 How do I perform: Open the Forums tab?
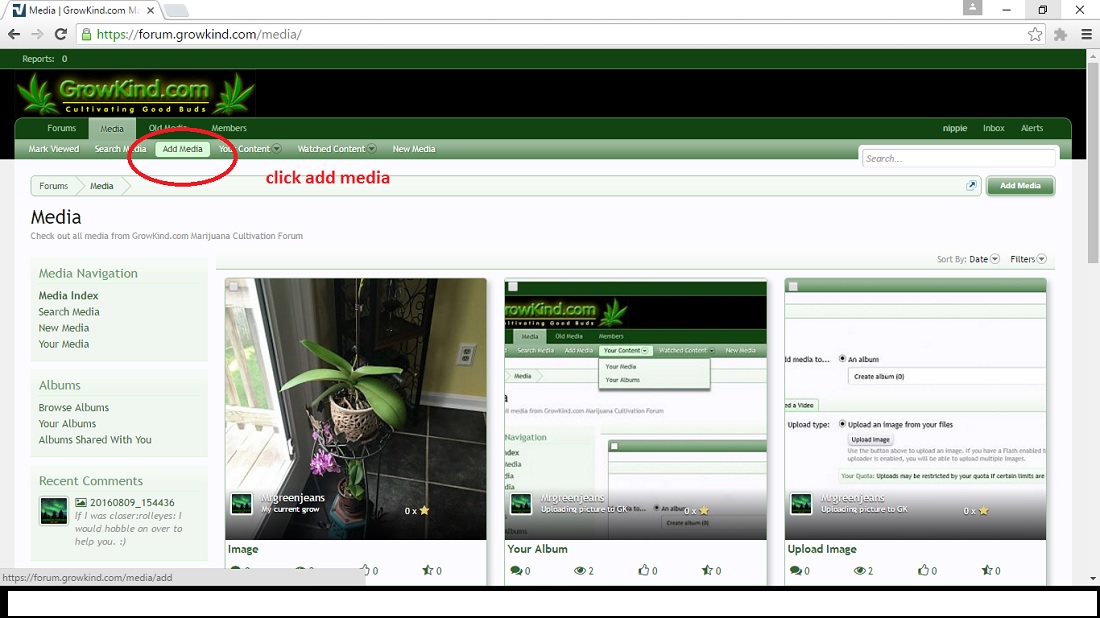coord(62,128)
